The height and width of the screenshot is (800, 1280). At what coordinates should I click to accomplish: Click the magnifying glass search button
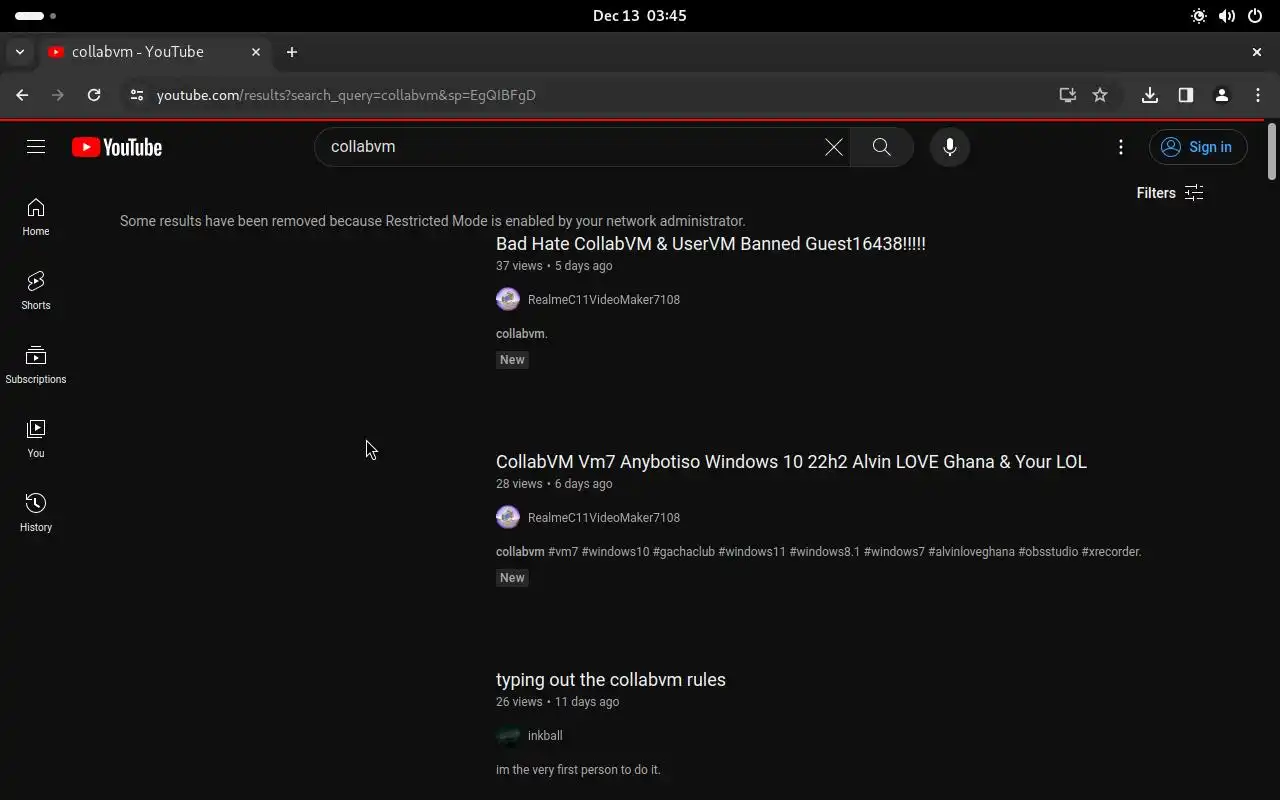point(881,147)
